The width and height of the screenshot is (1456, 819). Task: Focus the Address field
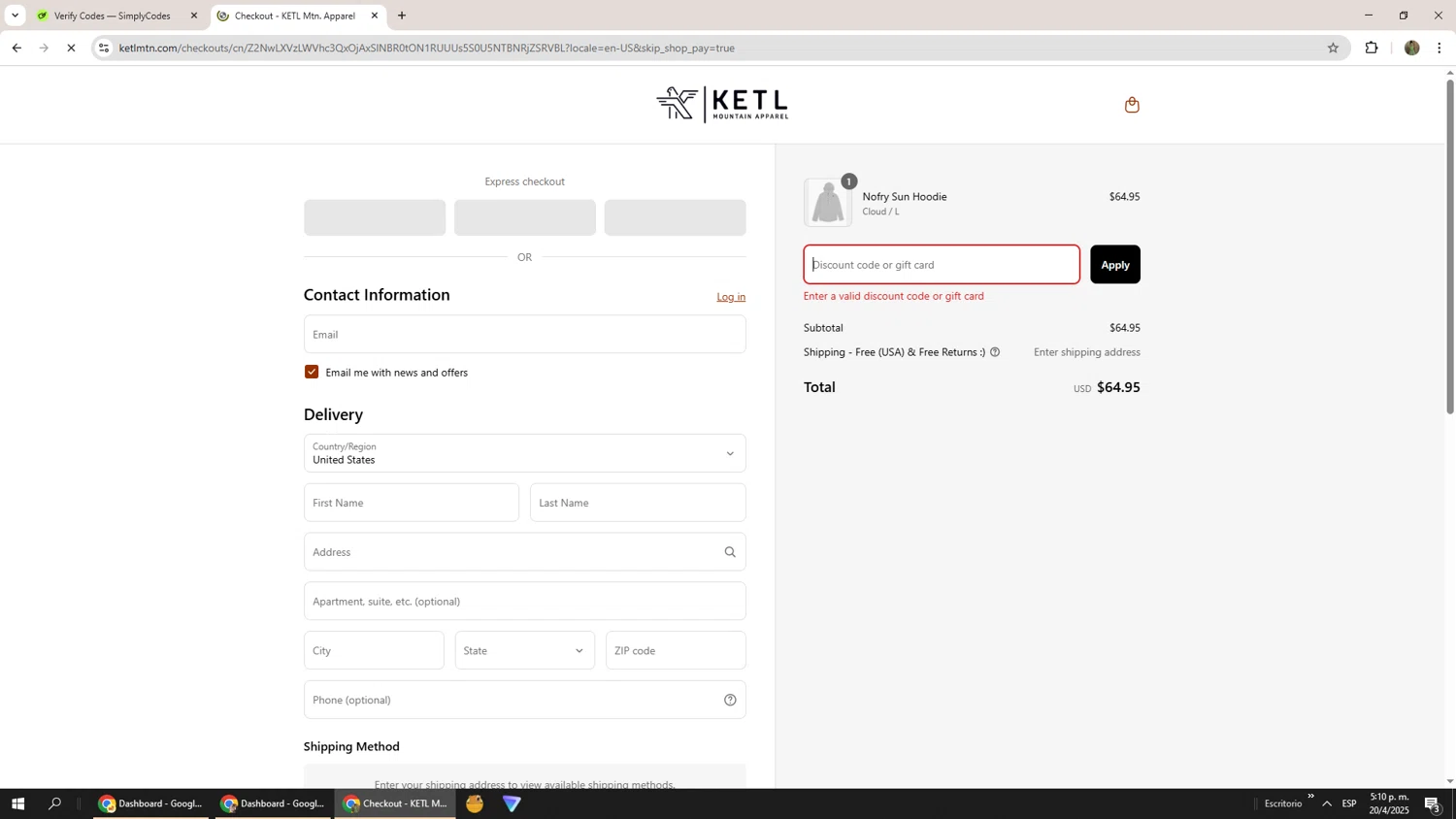pyautogui.click(x=525, y=552)
